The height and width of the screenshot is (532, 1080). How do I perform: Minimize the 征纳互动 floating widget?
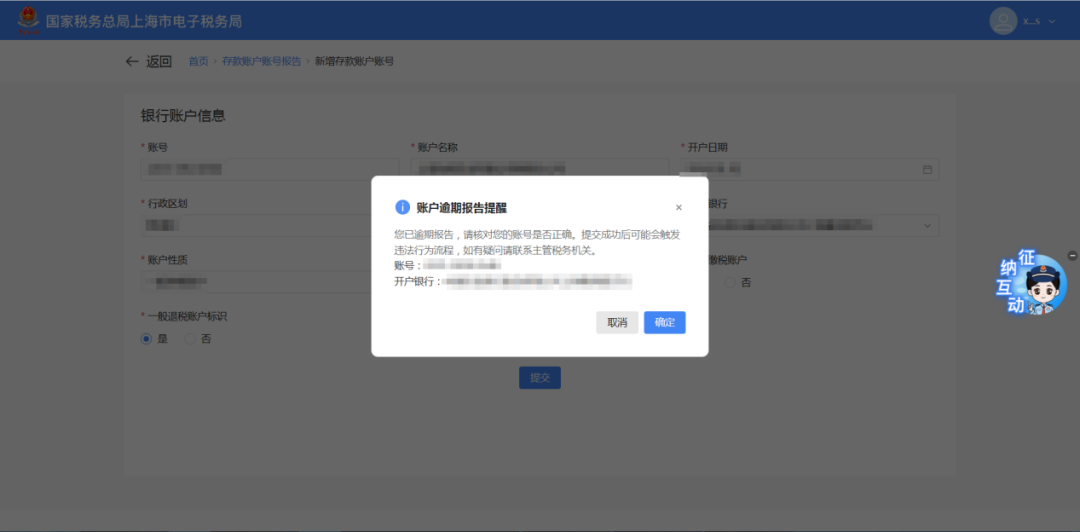click(1072, 256)
